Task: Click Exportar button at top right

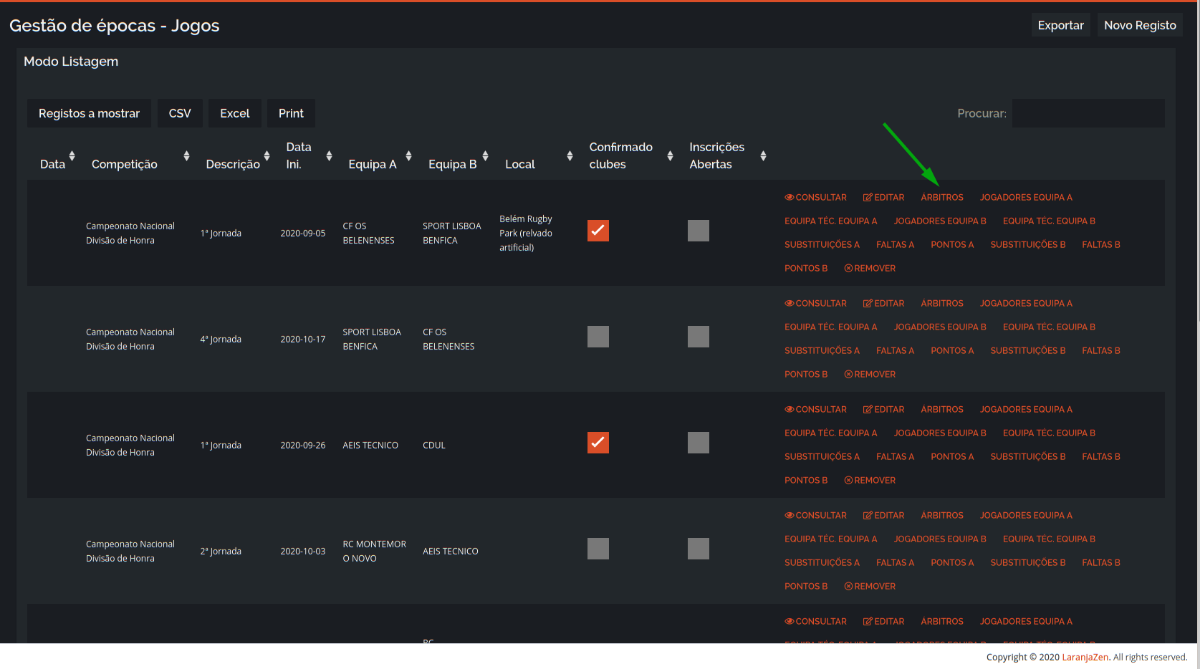Action: [1061, 26]
